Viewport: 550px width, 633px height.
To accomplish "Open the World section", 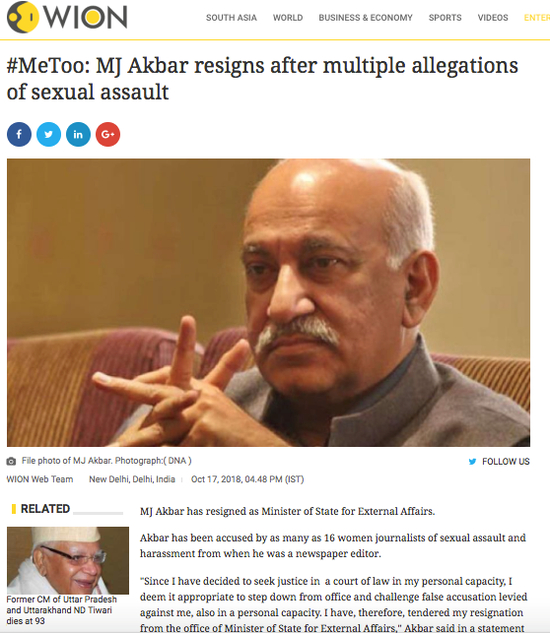I will coord(288,18).
